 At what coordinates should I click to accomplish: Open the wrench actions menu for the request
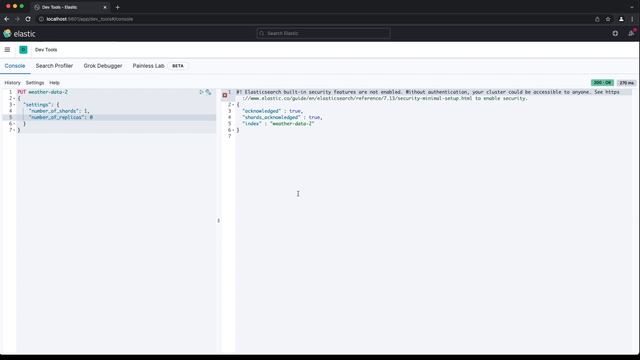point(208,92)
